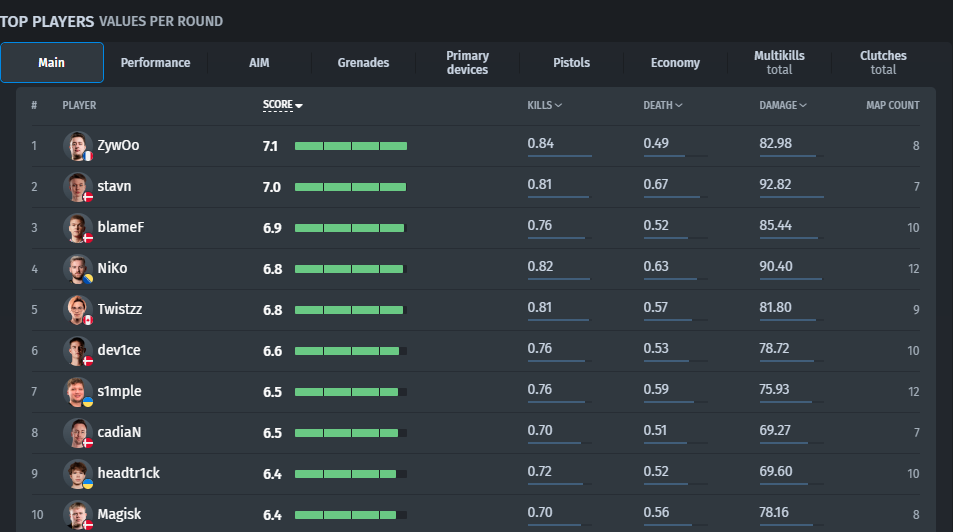Image resolution: width=953 pixels, height=532 pixels.
Task: Open s1mple's player avatar
Action: click(x=78, y=392)
